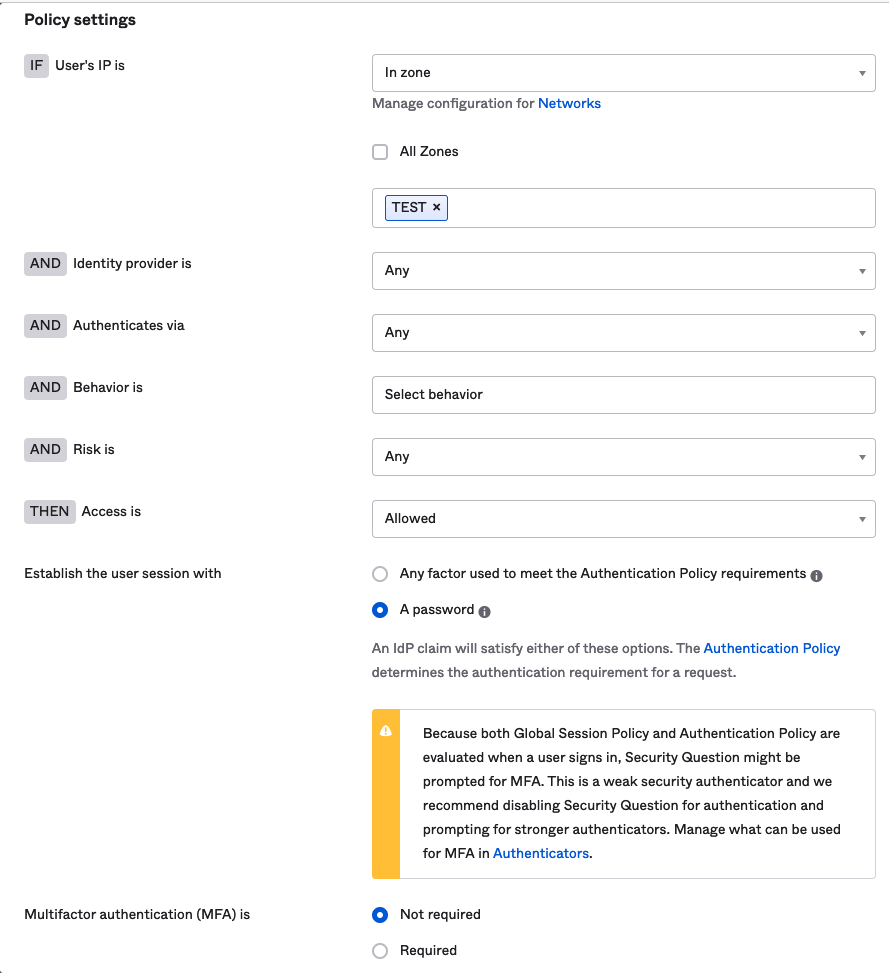Open the Risk is dropdown
Screen dimensions: 889x973
(x=623, y=457)
